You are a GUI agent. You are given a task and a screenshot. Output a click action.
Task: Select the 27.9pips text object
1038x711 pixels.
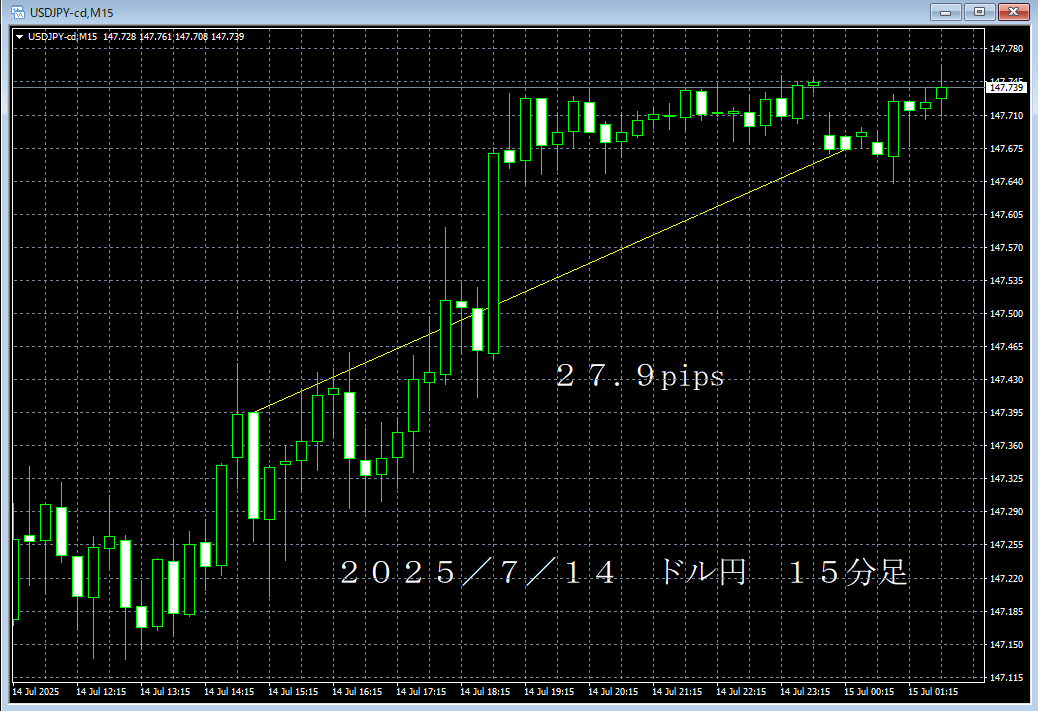tap(640, 377)
